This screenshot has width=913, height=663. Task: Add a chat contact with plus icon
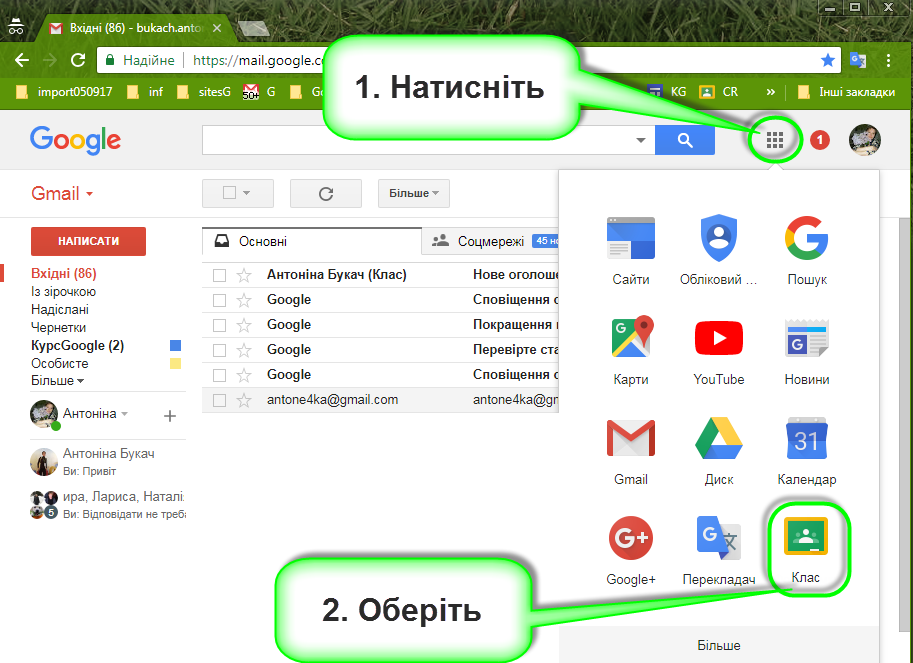point(169,416)
